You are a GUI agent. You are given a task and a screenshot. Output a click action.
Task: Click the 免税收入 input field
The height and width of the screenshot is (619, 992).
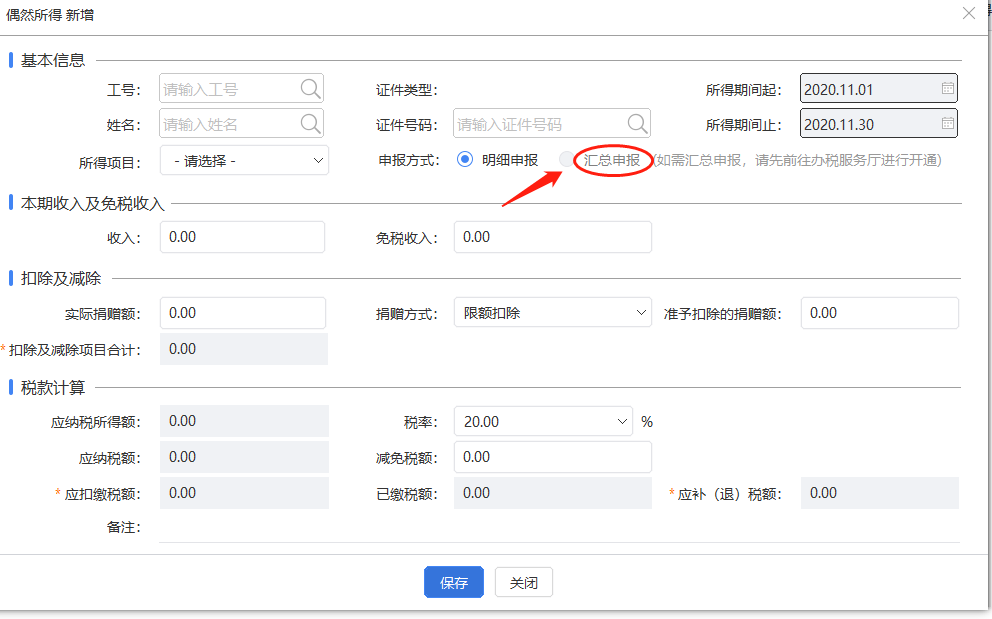tap(552, 237)
